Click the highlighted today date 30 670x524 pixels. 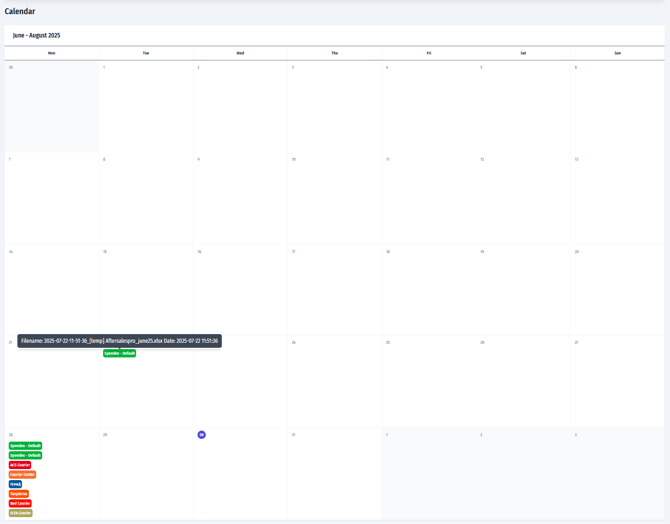pyautogui.click(x=201, y=435)
